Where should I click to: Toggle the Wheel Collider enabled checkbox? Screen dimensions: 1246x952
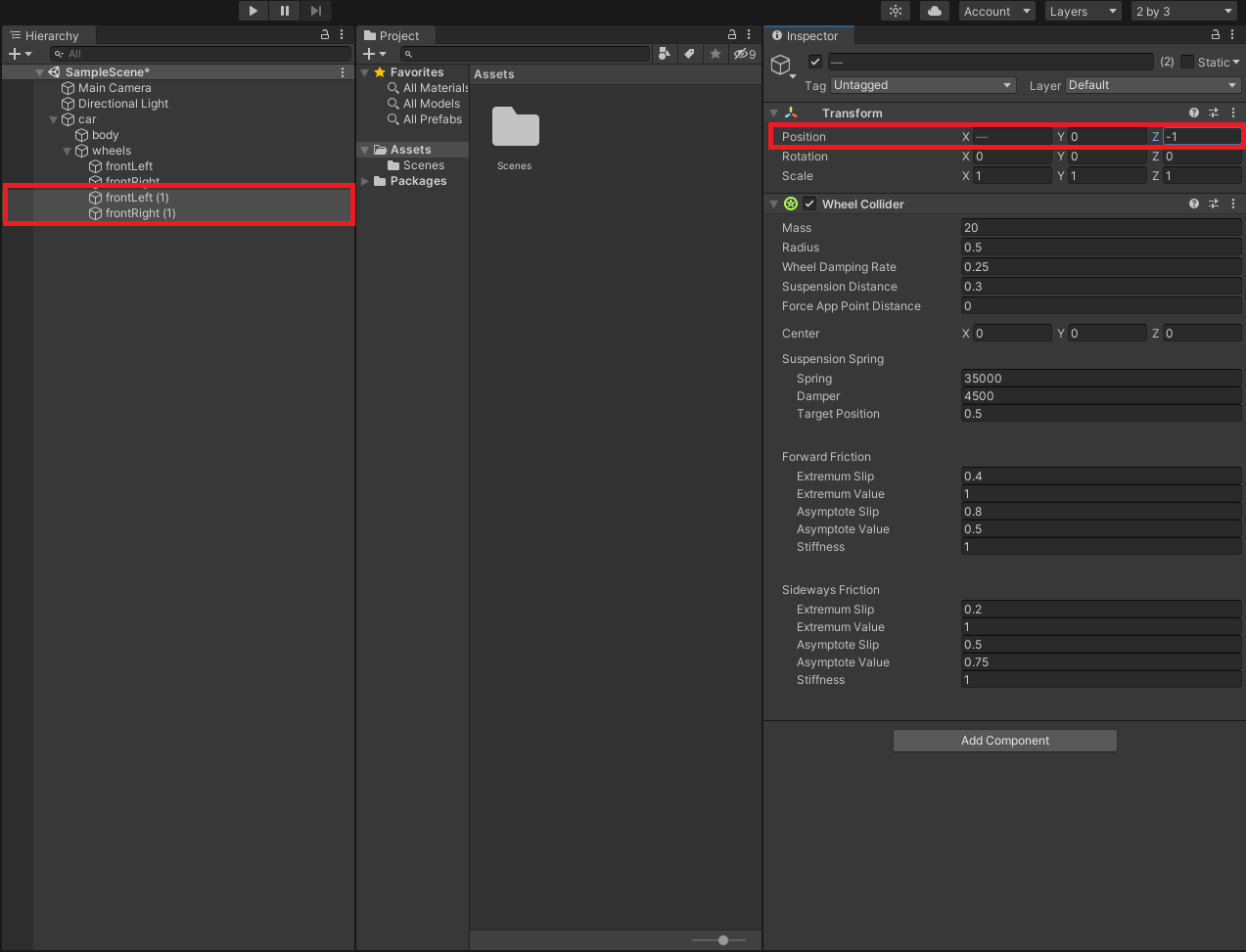click(x=809, y=204)
